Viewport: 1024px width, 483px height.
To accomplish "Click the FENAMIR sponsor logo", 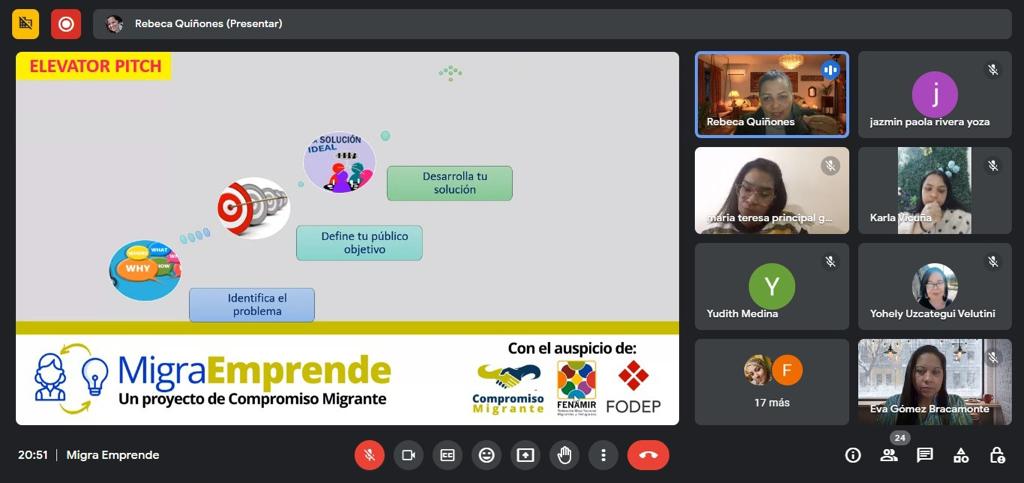I will pyautogui.click(x=576, y=388).
